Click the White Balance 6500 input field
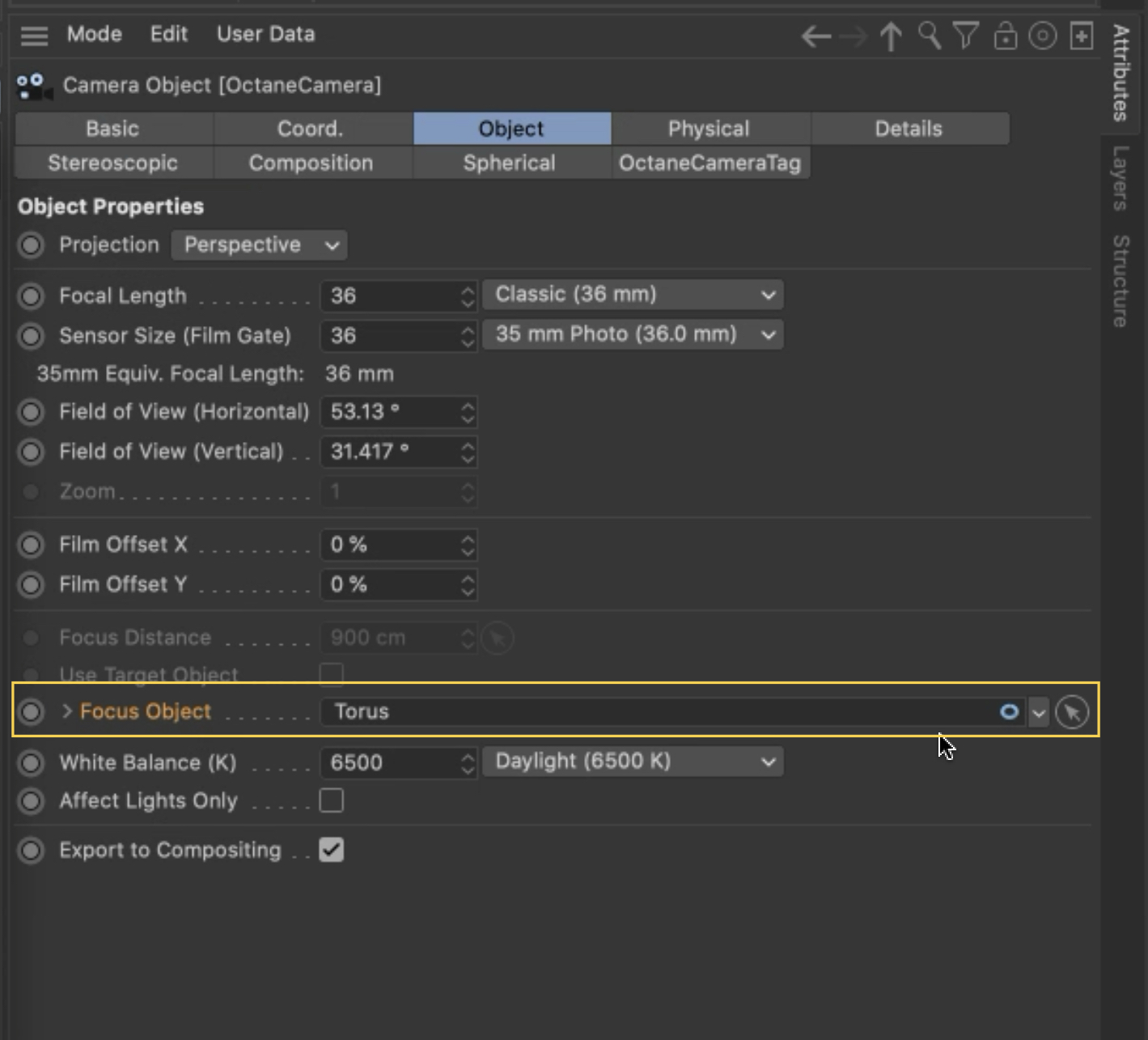Viewport: 1148px width, 1040px height. [390, 762]
